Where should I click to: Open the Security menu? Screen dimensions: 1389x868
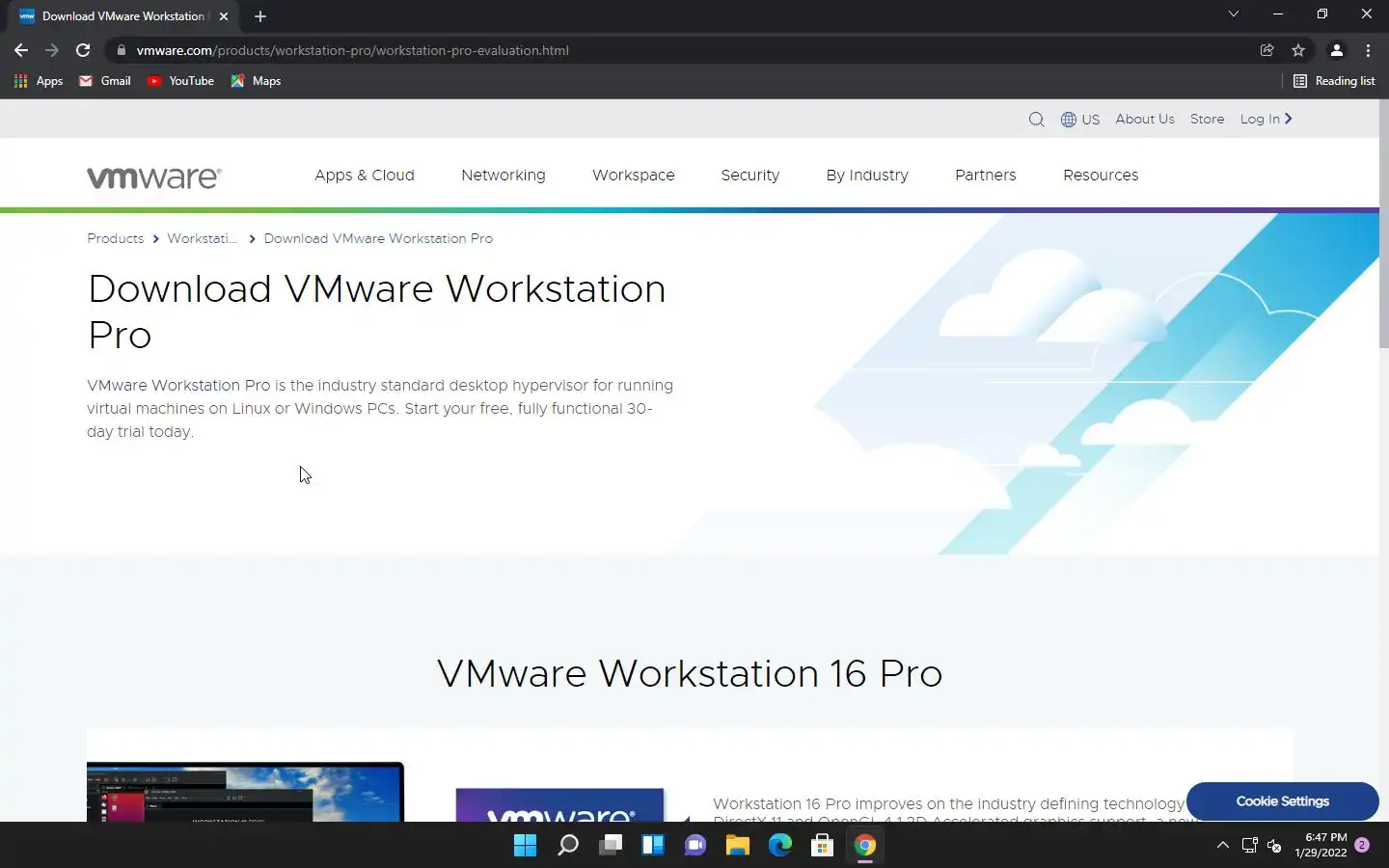750,175
